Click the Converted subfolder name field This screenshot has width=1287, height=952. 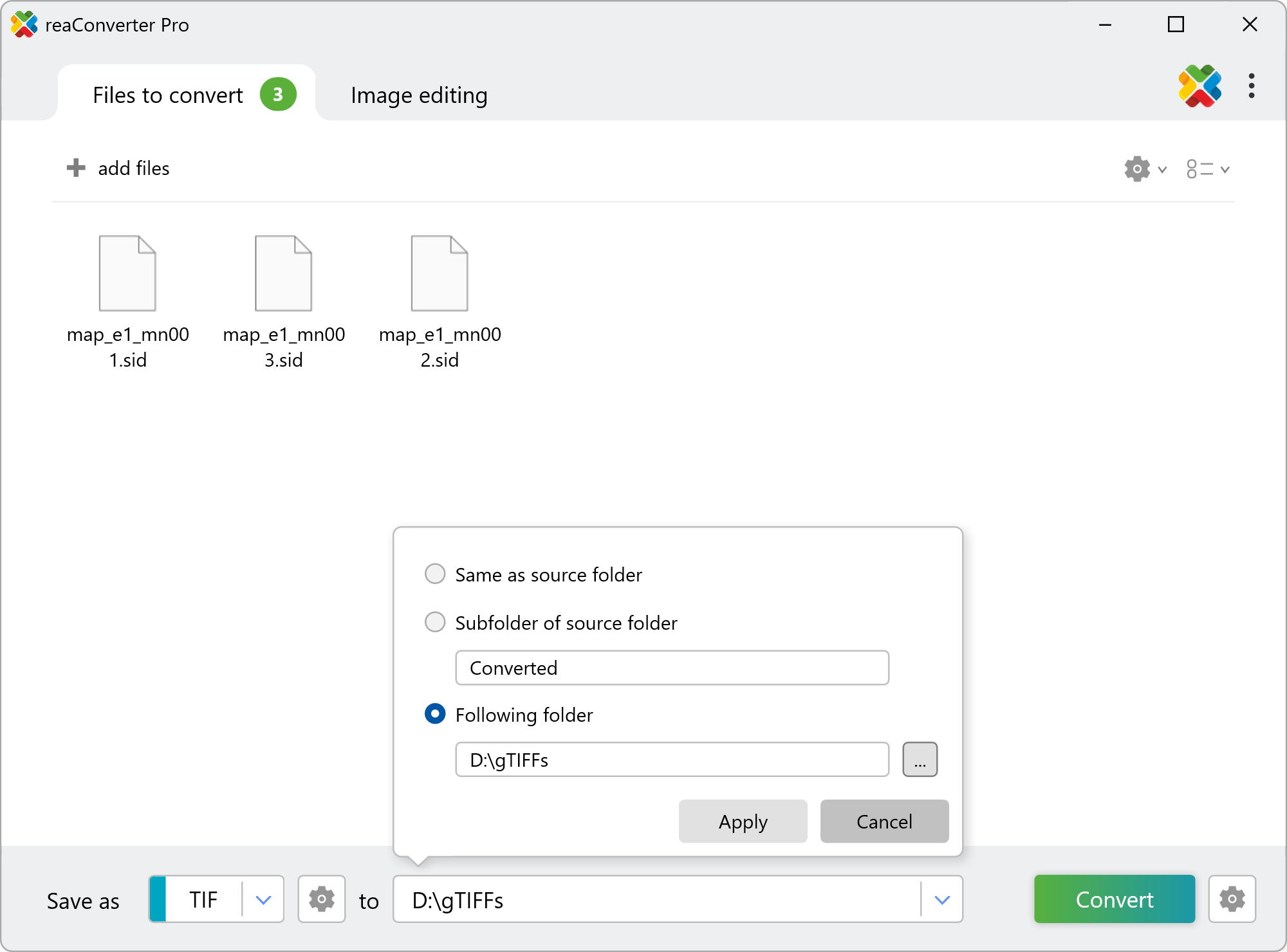coord(672,668)
